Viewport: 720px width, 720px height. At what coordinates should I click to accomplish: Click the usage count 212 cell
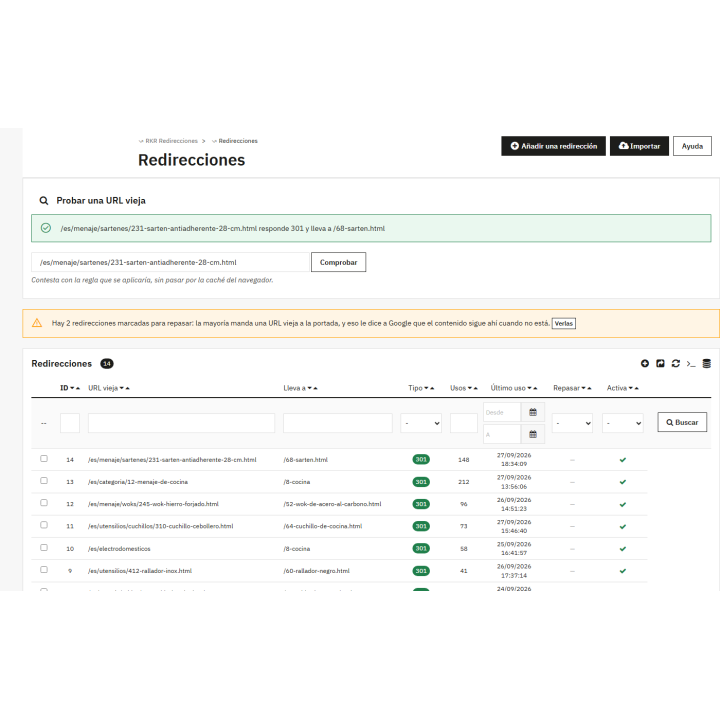click(x=464, y=482)
